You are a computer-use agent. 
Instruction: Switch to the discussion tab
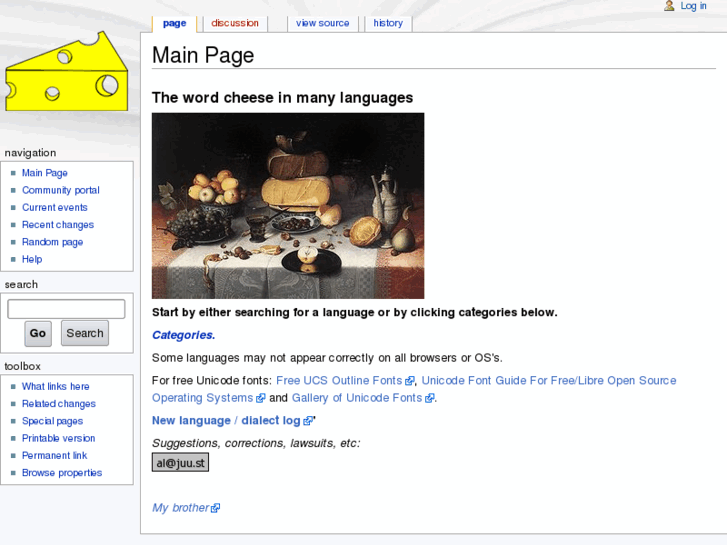(235, 23)
